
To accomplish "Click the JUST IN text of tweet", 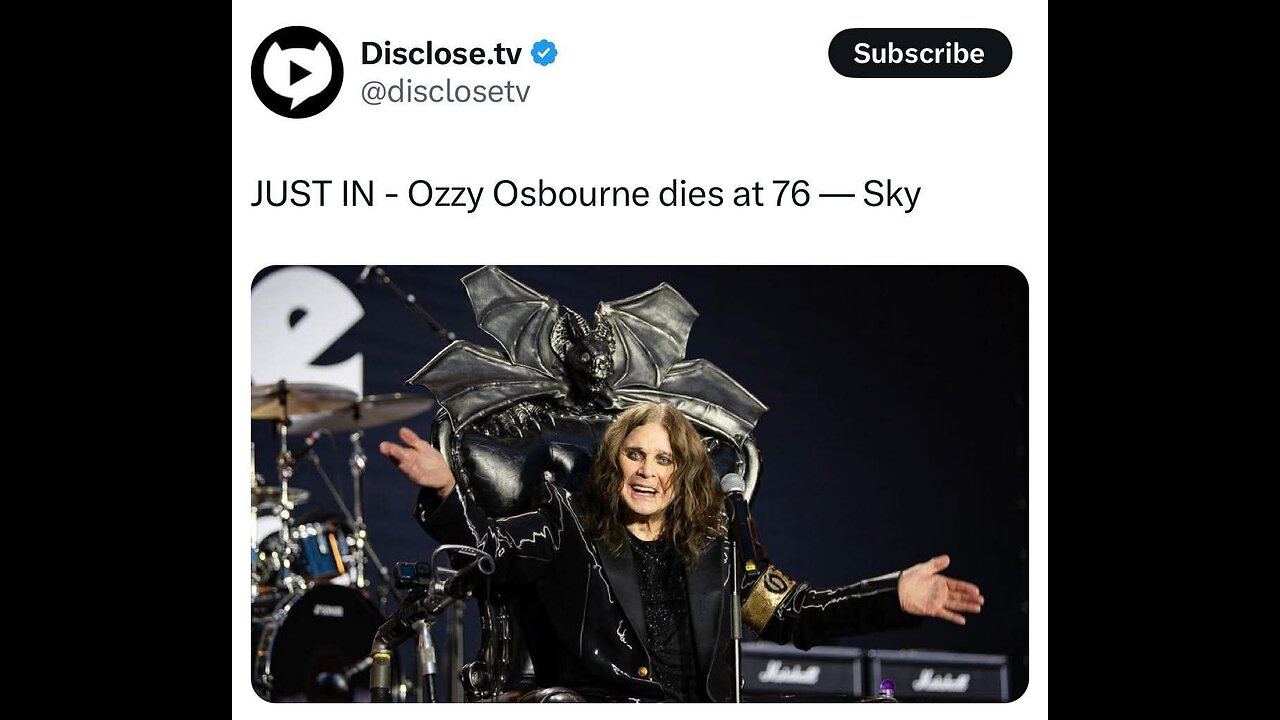I will (312, 194).
